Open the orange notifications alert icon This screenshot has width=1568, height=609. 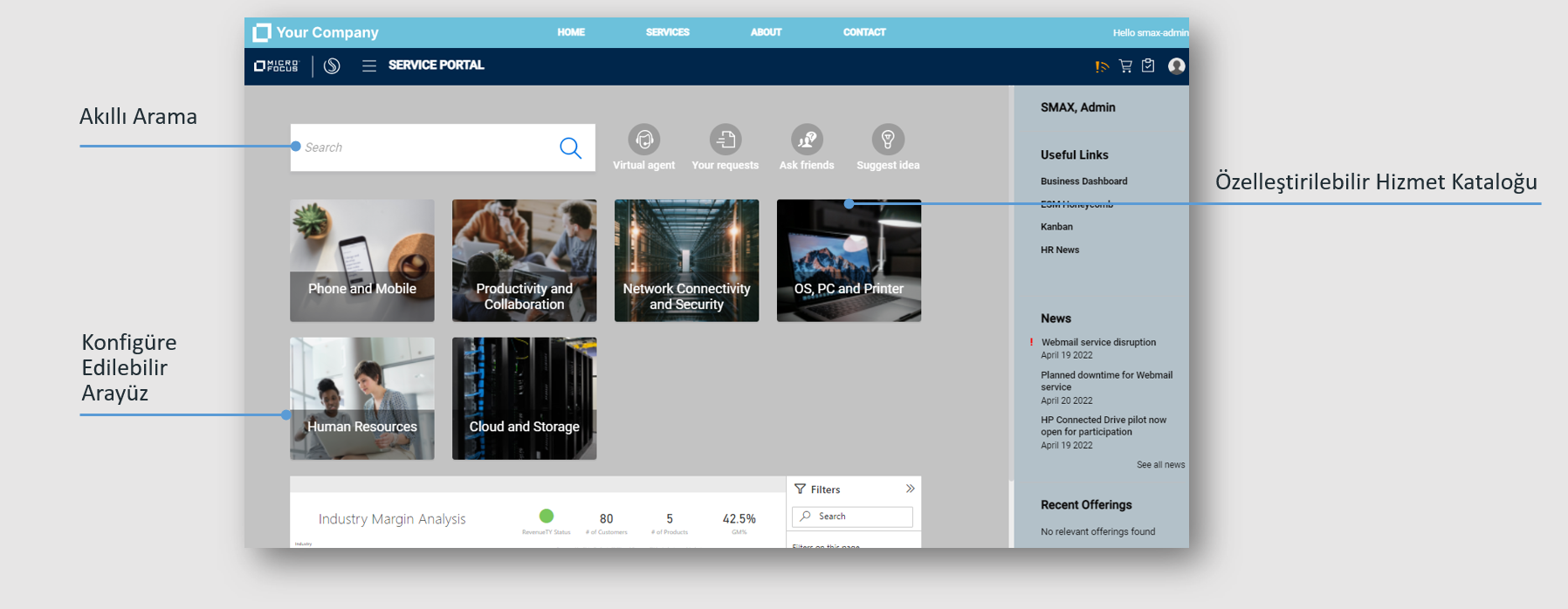(1102, 66)
